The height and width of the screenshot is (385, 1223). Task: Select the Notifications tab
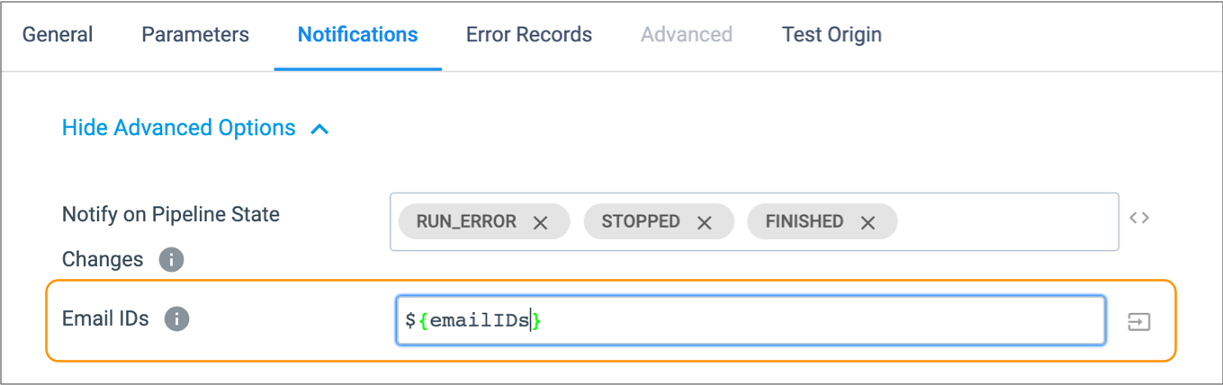pyautogui.click(x=358, y=34)
